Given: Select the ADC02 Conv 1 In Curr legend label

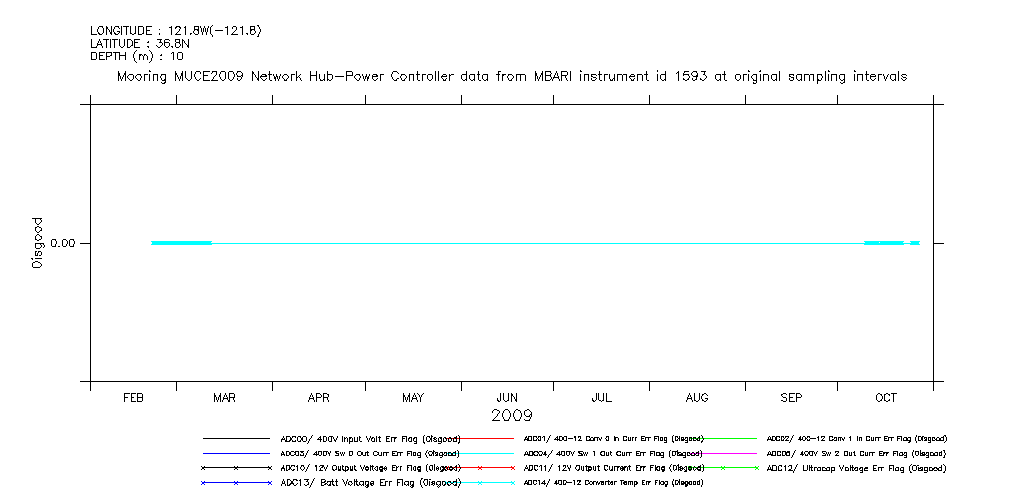Looking at the screenshot, I should click(x=856, y=438).
